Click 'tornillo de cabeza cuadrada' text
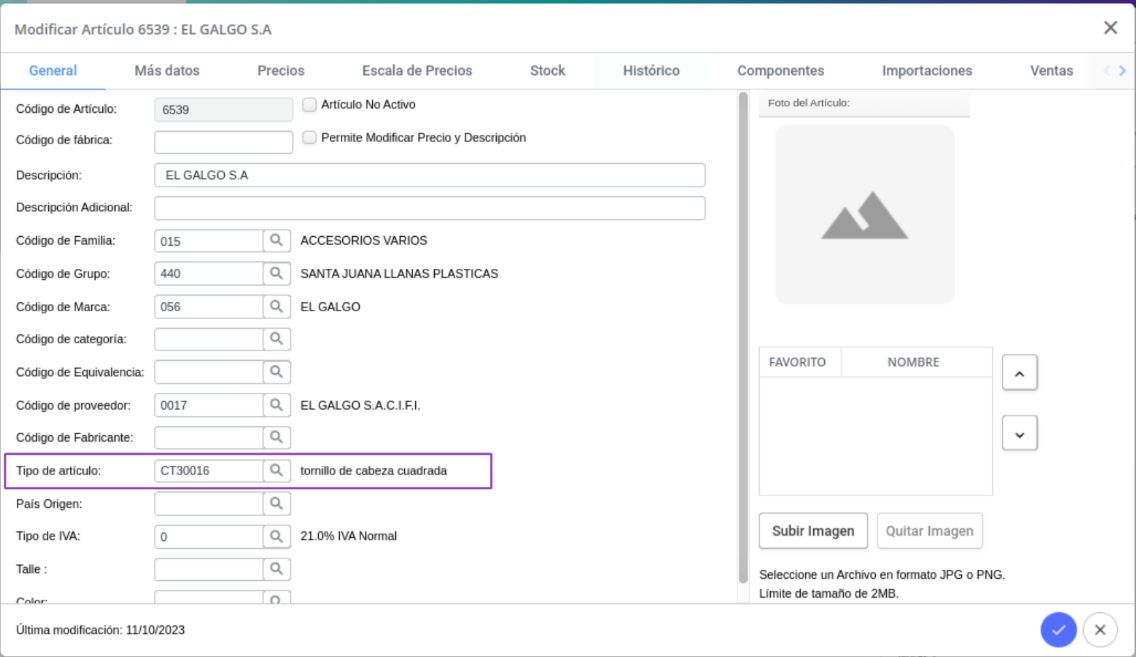 [374, 471]
